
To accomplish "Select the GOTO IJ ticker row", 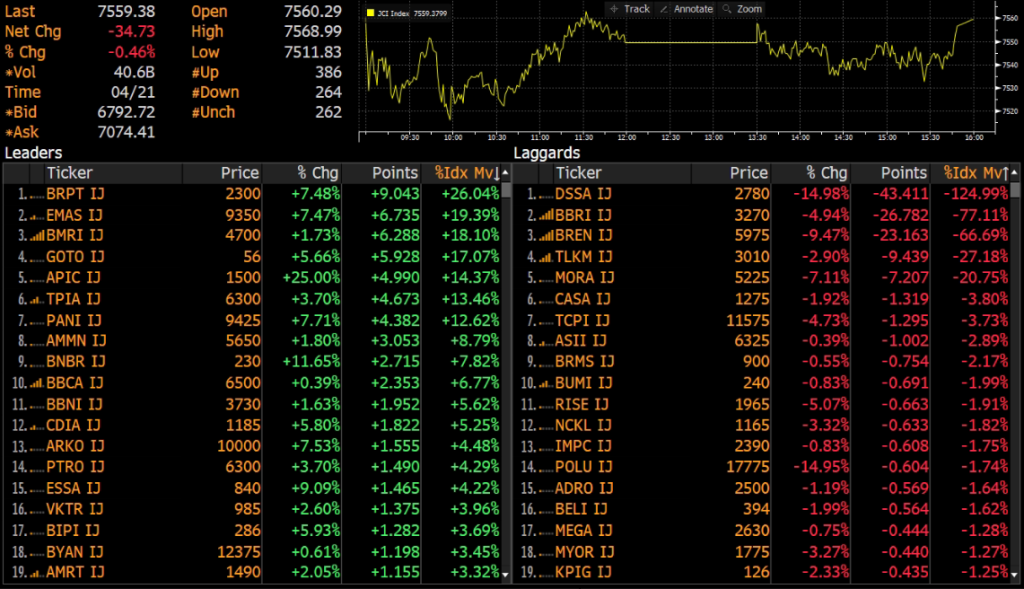I will [x=75, y=256].
